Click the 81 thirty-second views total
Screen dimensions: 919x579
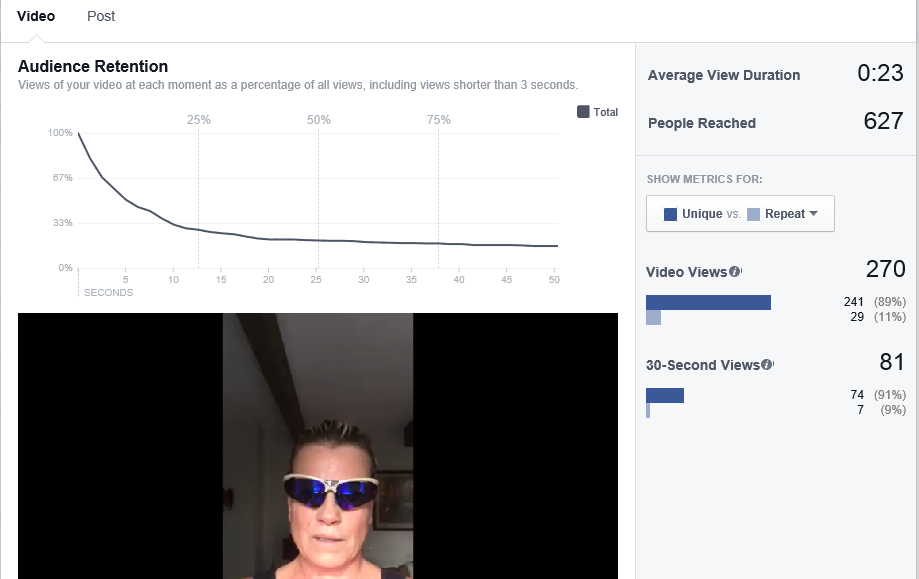coord(892,362)
